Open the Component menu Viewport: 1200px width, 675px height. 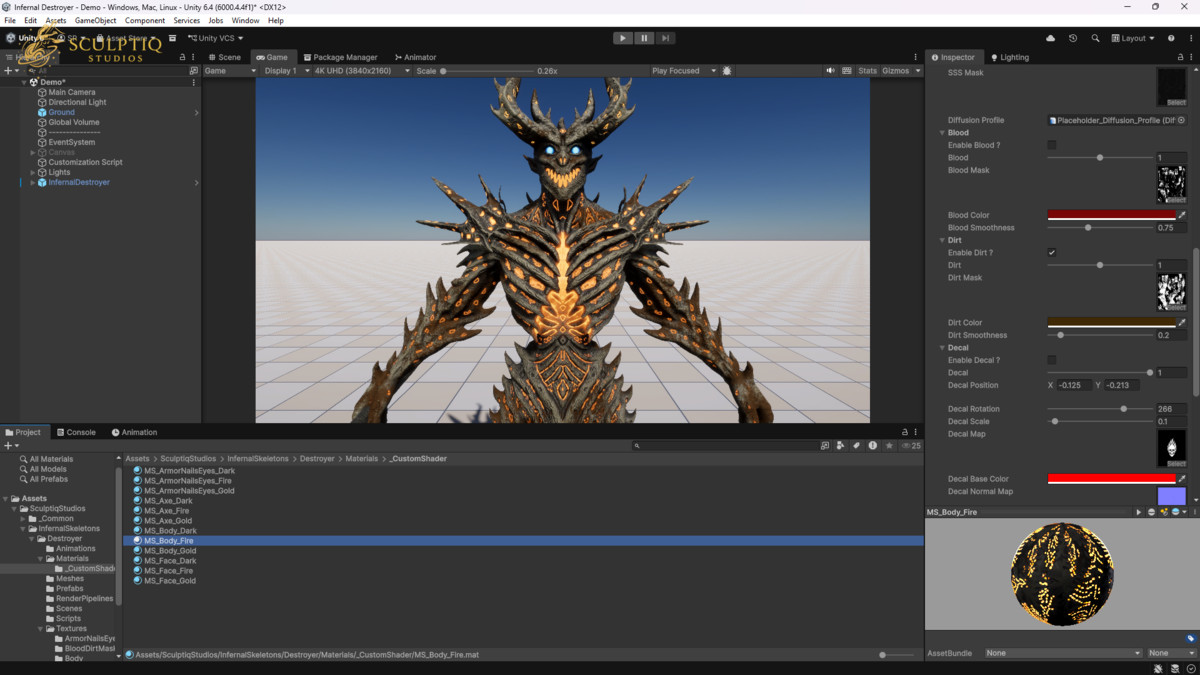click(145, 20)
